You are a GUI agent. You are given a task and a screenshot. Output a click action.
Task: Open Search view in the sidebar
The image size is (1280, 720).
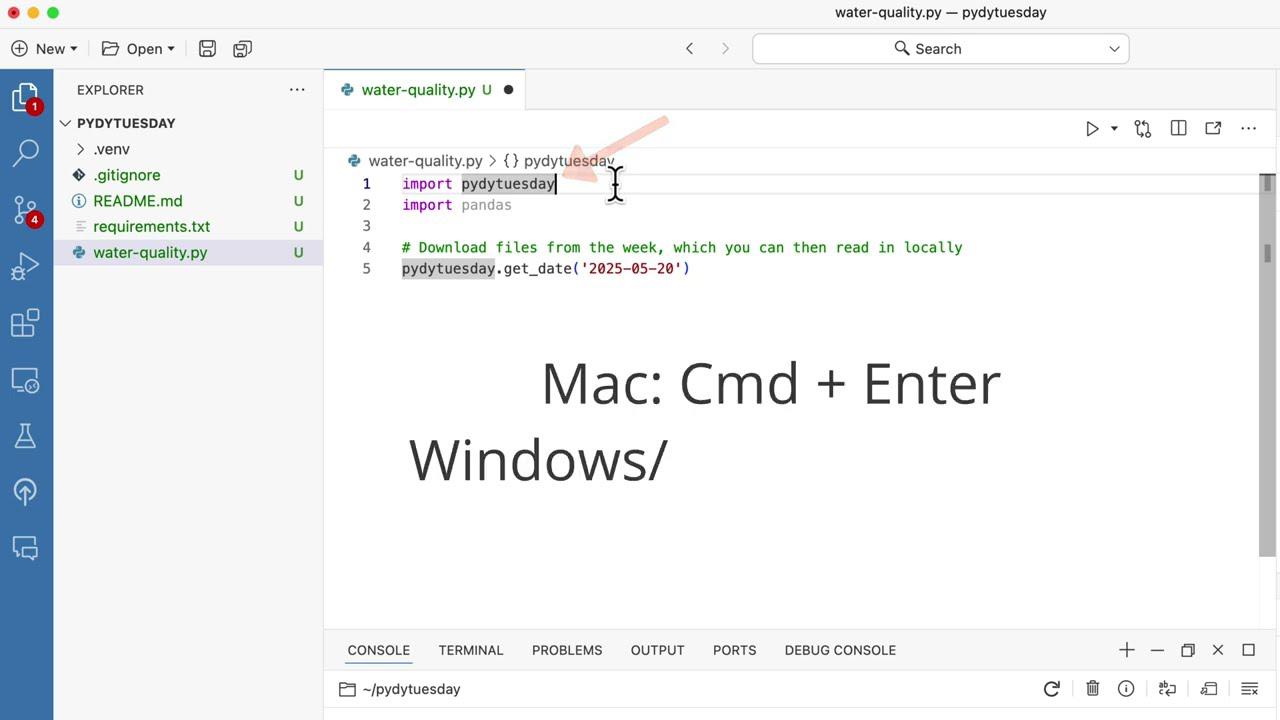point(27,152)
